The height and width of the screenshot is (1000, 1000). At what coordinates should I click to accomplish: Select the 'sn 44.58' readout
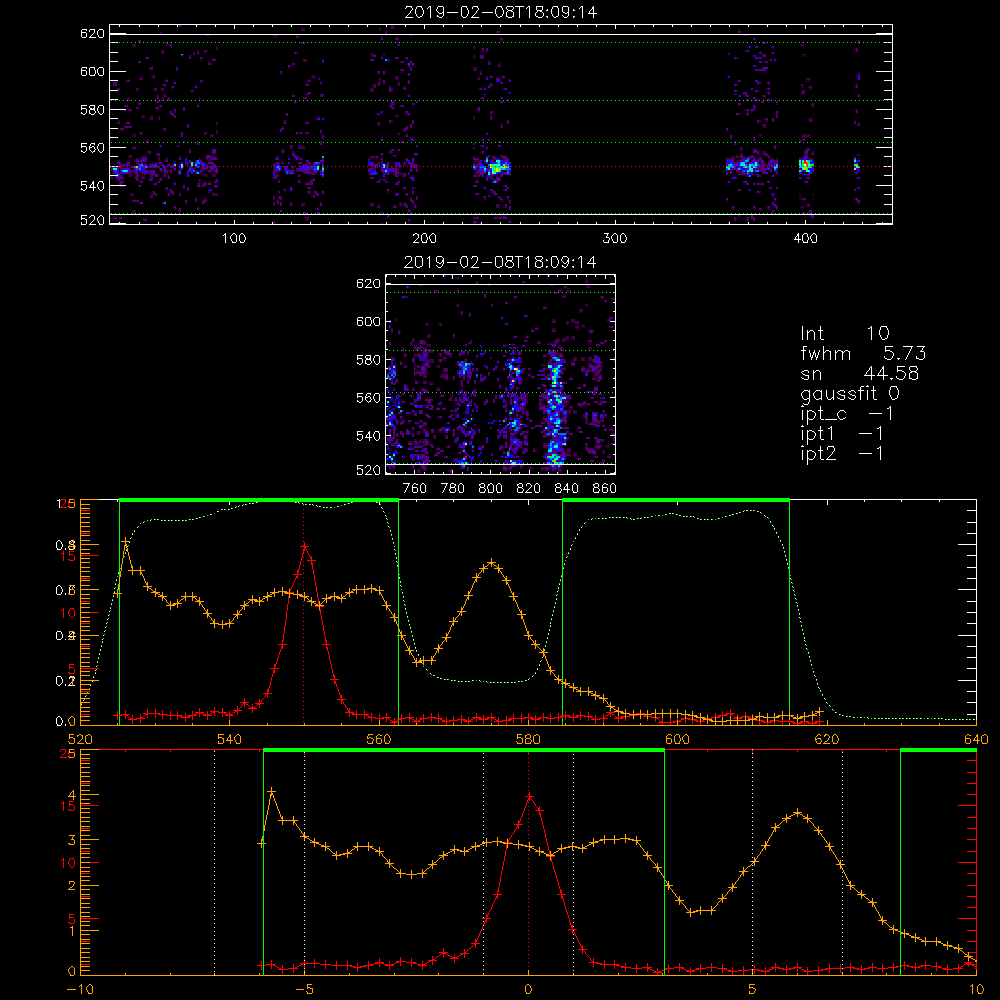[x=859, y=373]
